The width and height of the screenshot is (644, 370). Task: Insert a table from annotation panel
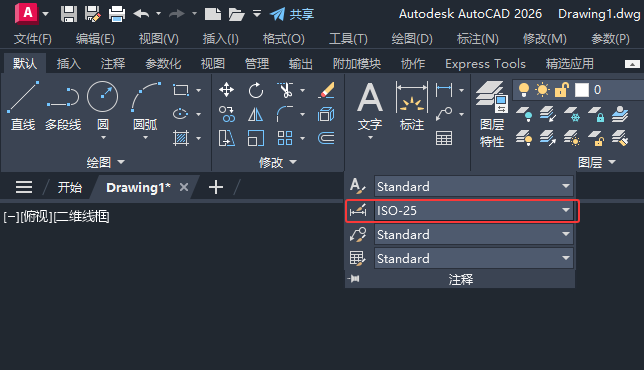[444, 138]
